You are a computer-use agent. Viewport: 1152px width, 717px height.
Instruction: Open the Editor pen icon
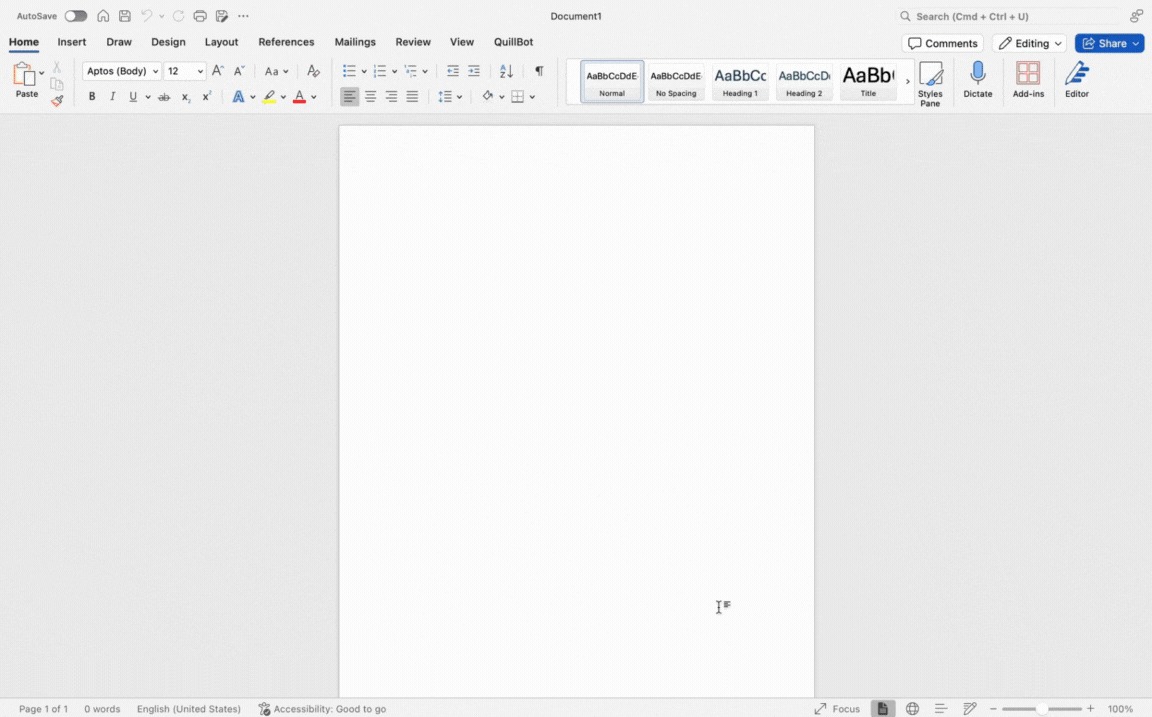(1076, 79)
